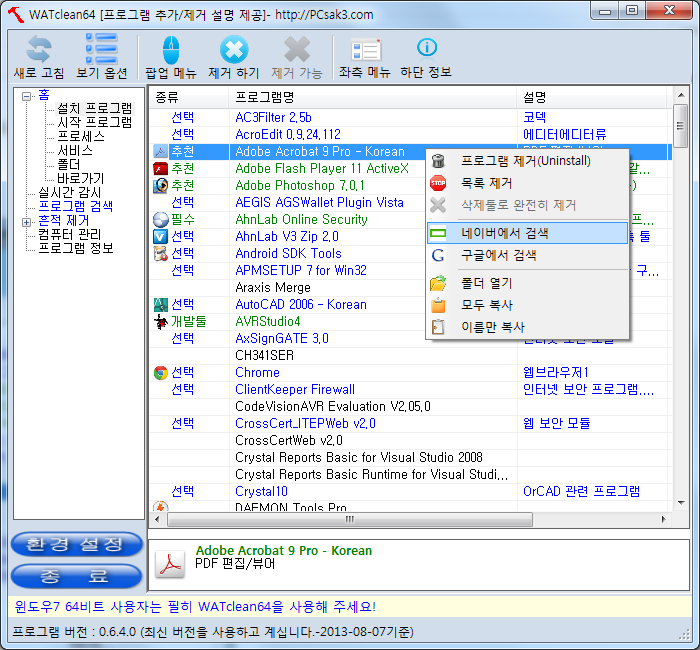
Task: Click the clipboard icon beside 모두 복사
Action: pos(438,305)
